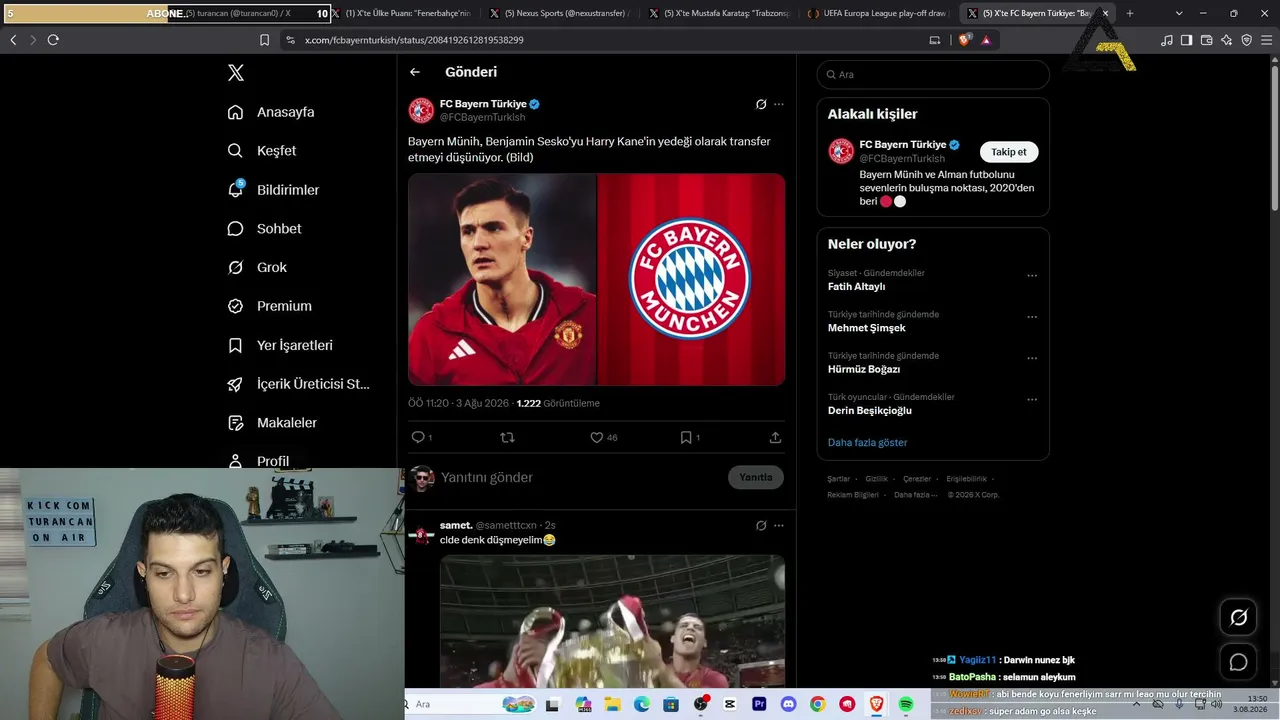Open the Brave VPN shield icon

click(x=1246, y=40)
